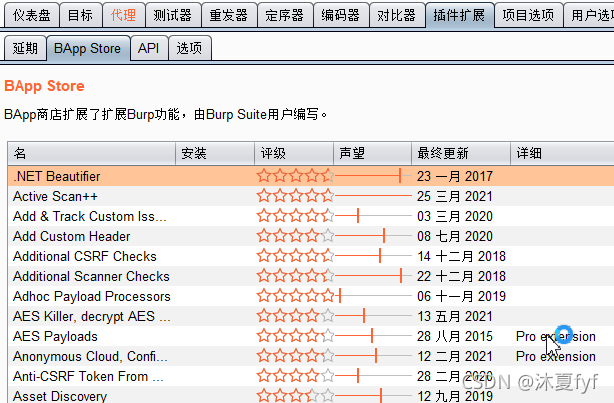Select AES Killer, decrypt AES row

[x=311, y=316]
